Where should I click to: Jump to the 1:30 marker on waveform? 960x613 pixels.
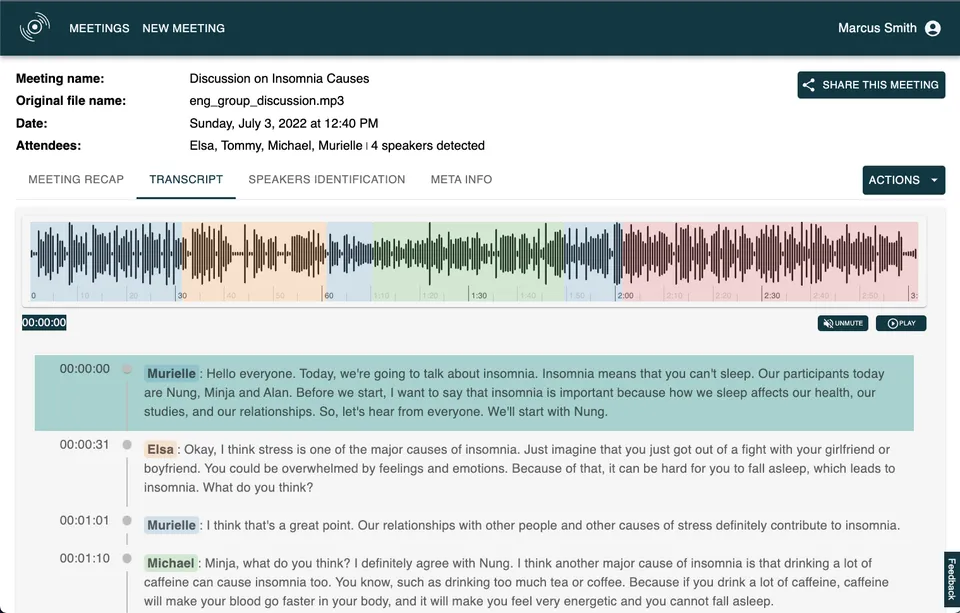pyautogui.click(x=479, y=295)
